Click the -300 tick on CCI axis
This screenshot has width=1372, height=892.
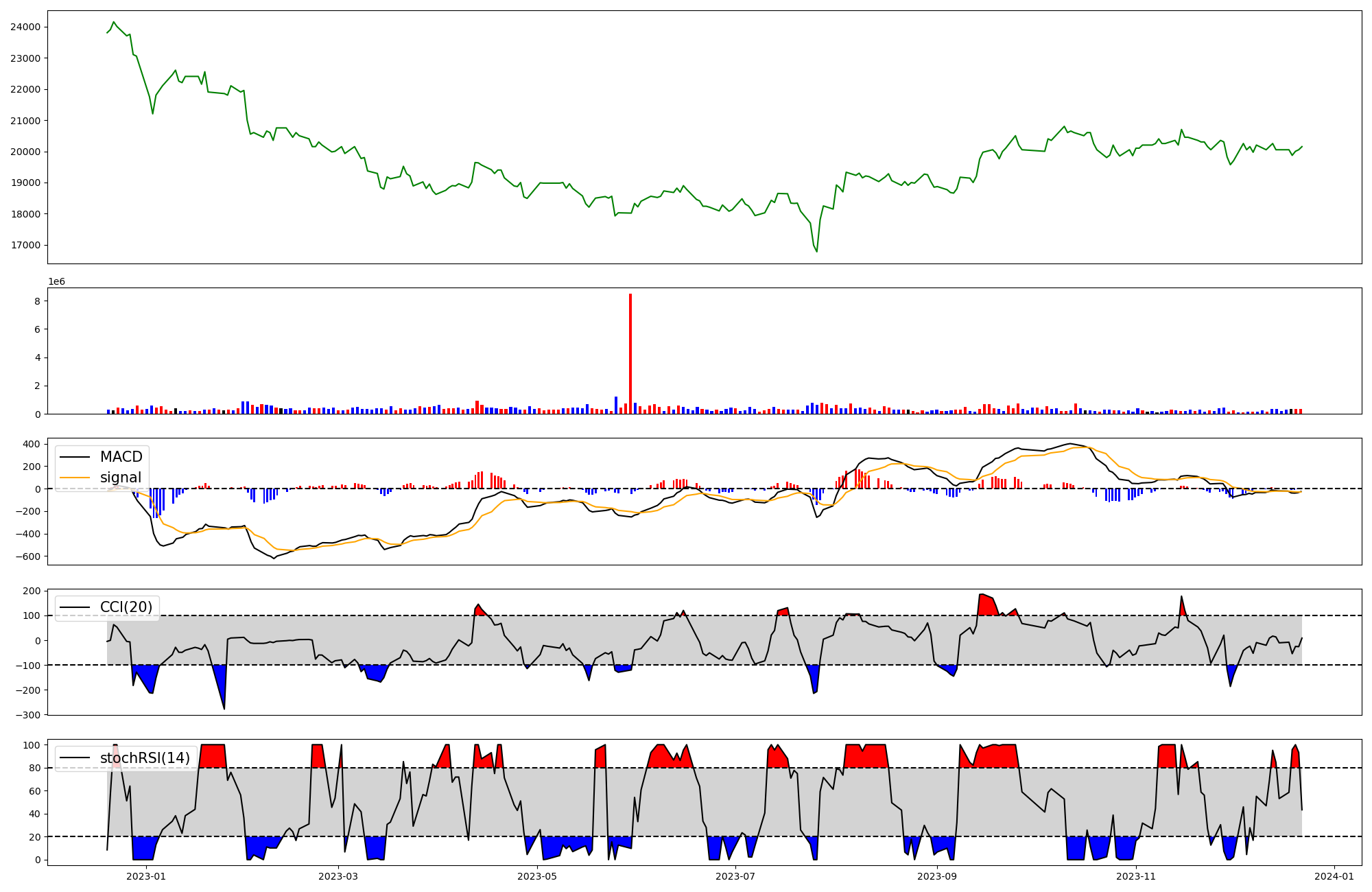click(x=29, y=715)
